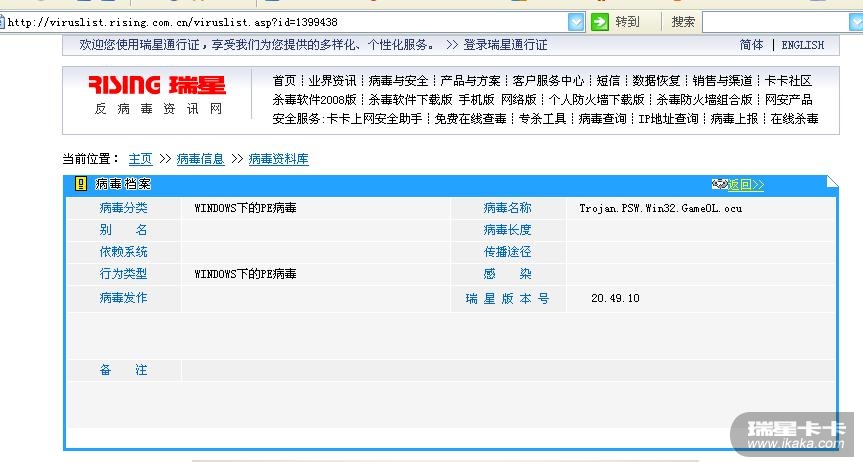863x462 pixels.
Task: Click 杀毒软件下载版 link
Action: tap(411, 100)
